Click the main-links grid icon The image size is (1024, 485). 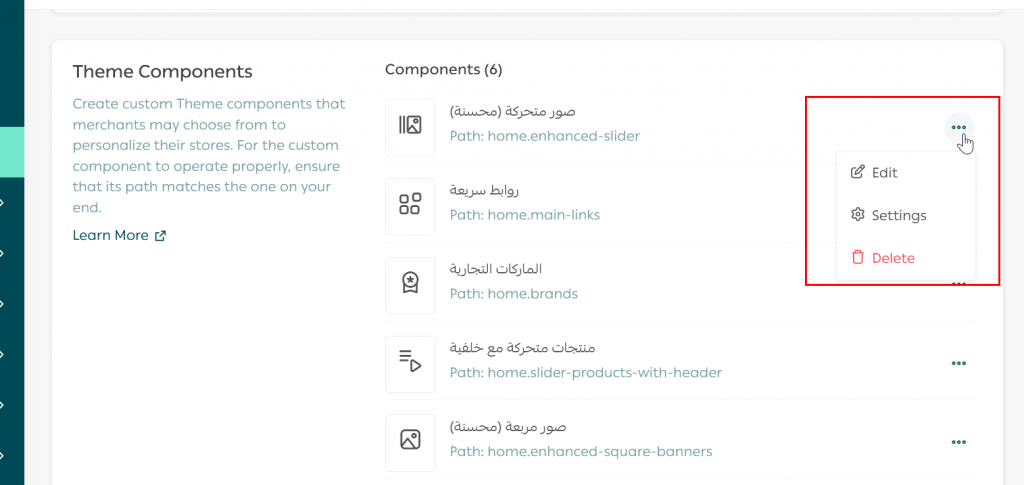[410, 205]
